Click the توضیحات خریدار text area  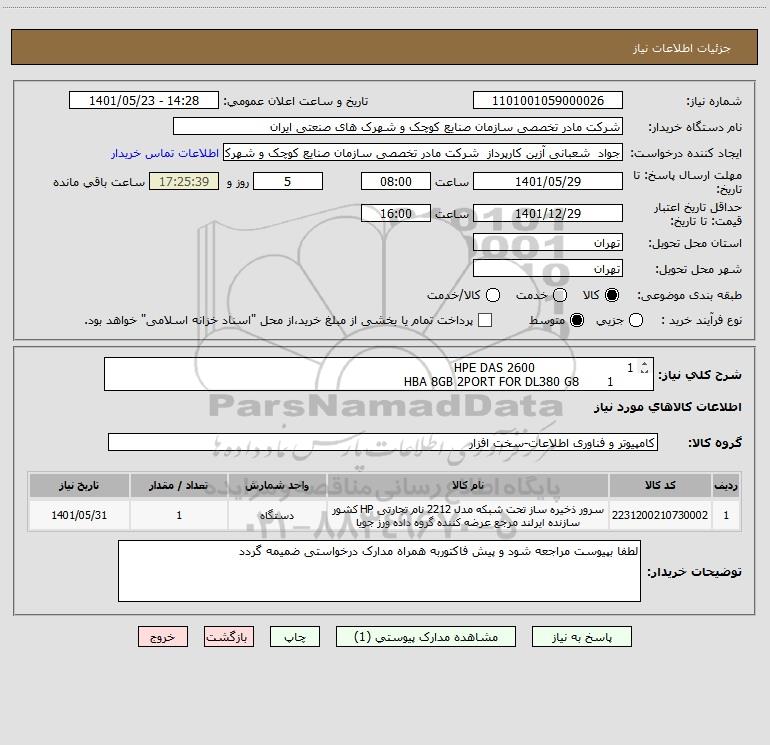coord(379,571)
